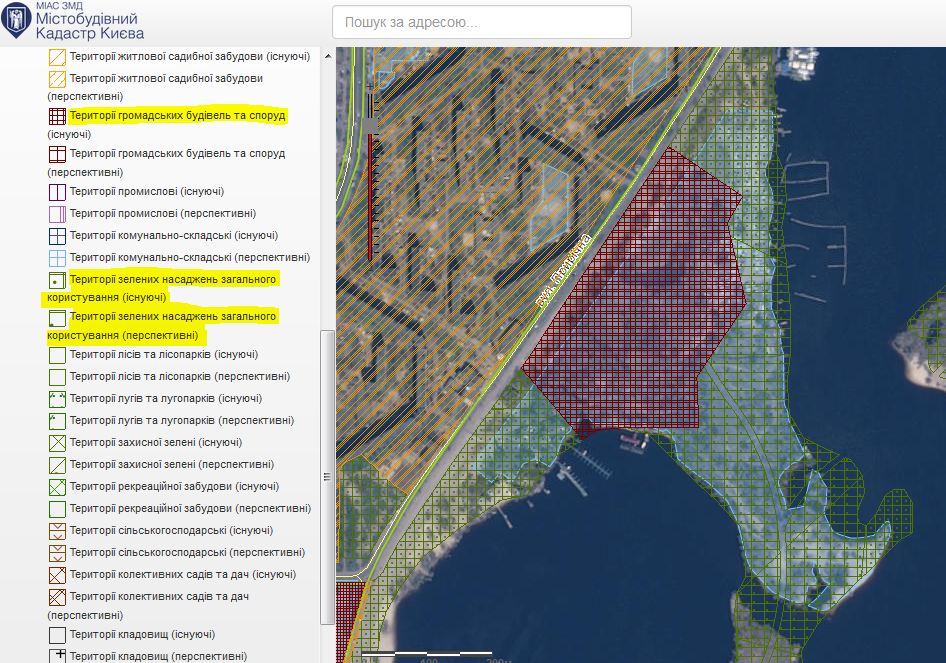946x663 pixels.
Task: Click the existing garden housing orange swatch
Action: (x=57, y=57)
